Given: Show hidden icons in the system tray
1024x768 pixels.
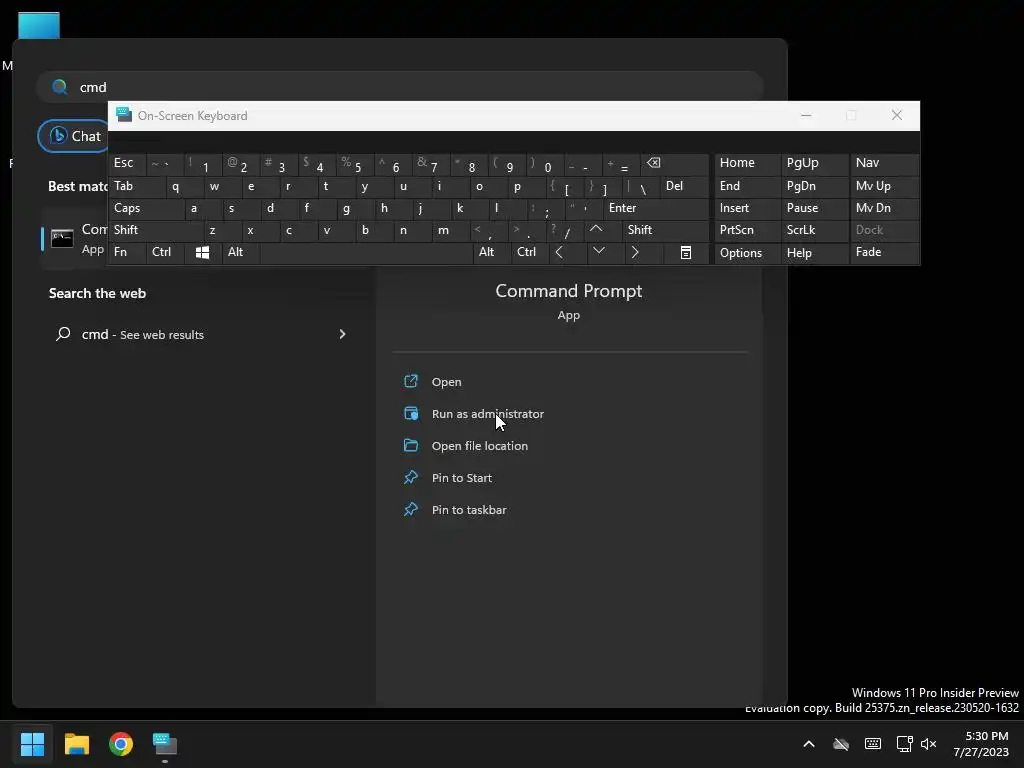Looking at the screenshot, I should point(808,744).
